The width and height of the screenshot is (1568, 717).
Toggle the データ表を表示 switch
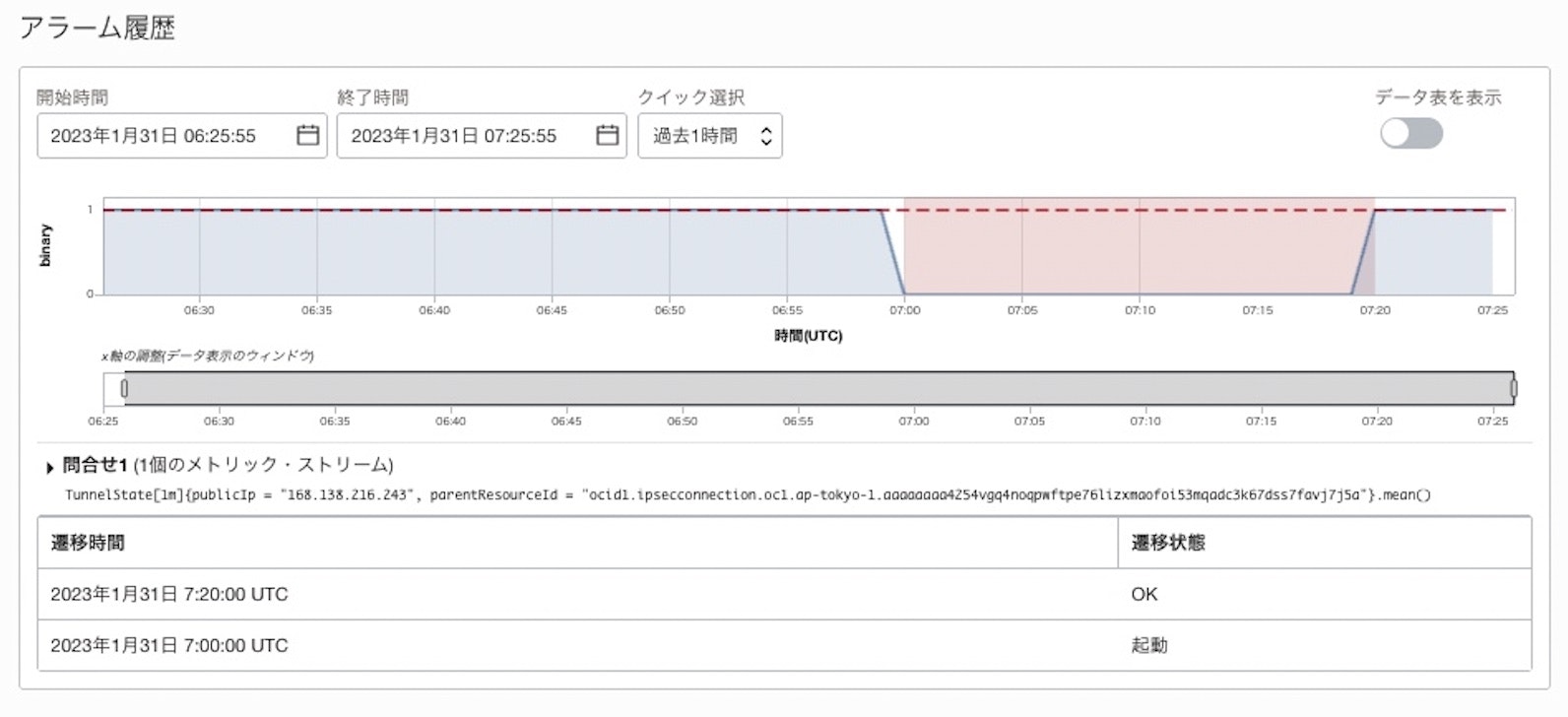pyautogui.click(x=1411, y=133)
